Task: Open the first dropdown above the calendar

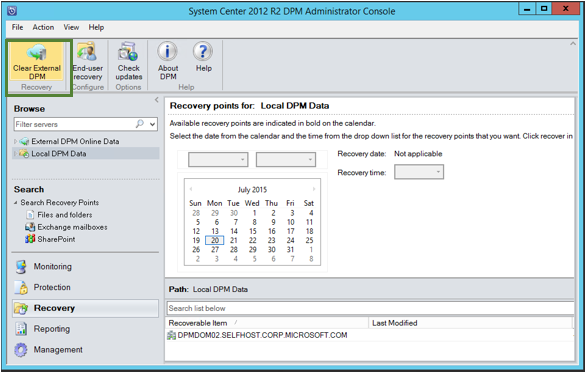Action: click(x=218, y=160)
